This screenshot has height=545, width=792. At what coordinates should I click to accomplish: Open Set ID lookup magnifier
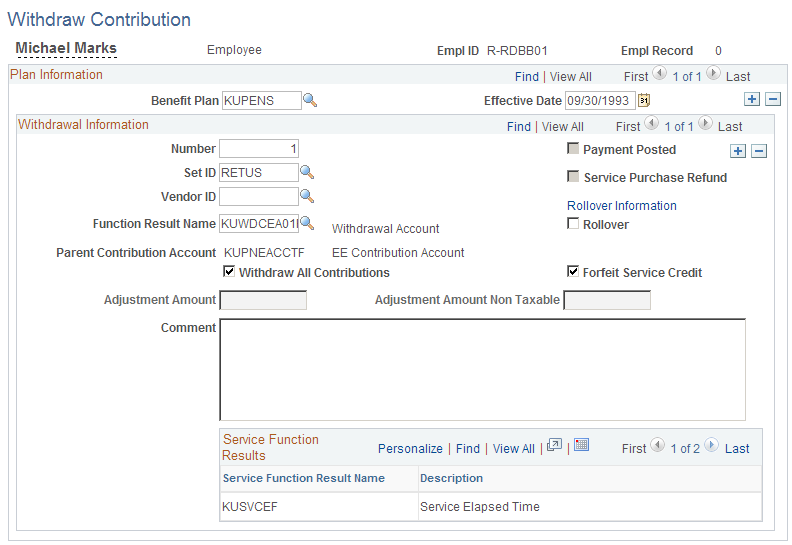[307, 172]
